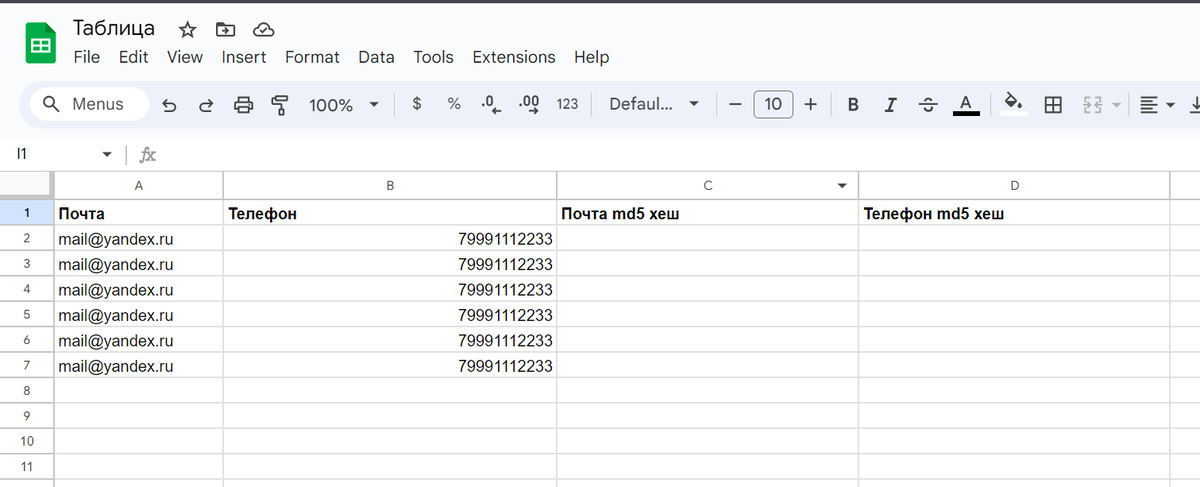Open more number formats 123
Screen dimensions: 1200x487
pos(567,104)
